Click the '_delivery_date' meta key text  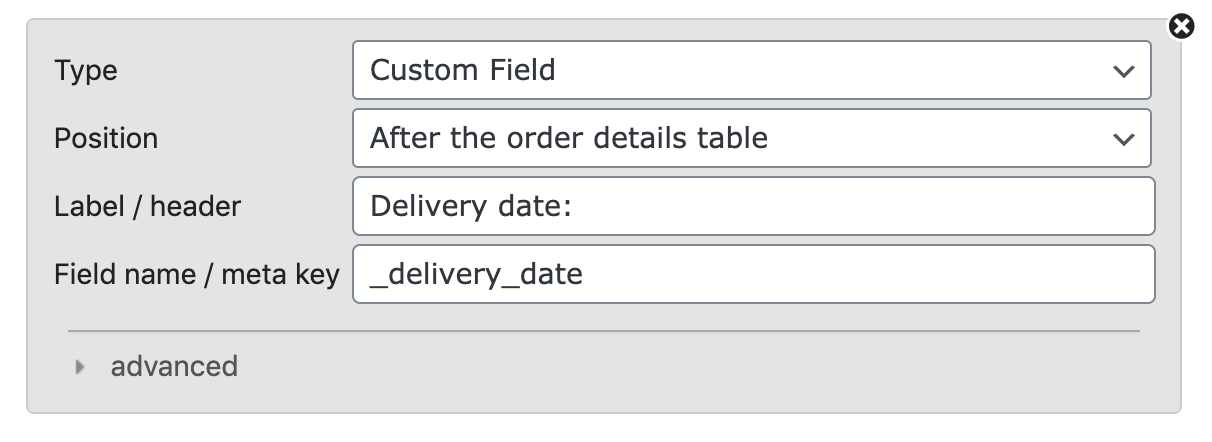pos(476,274)
